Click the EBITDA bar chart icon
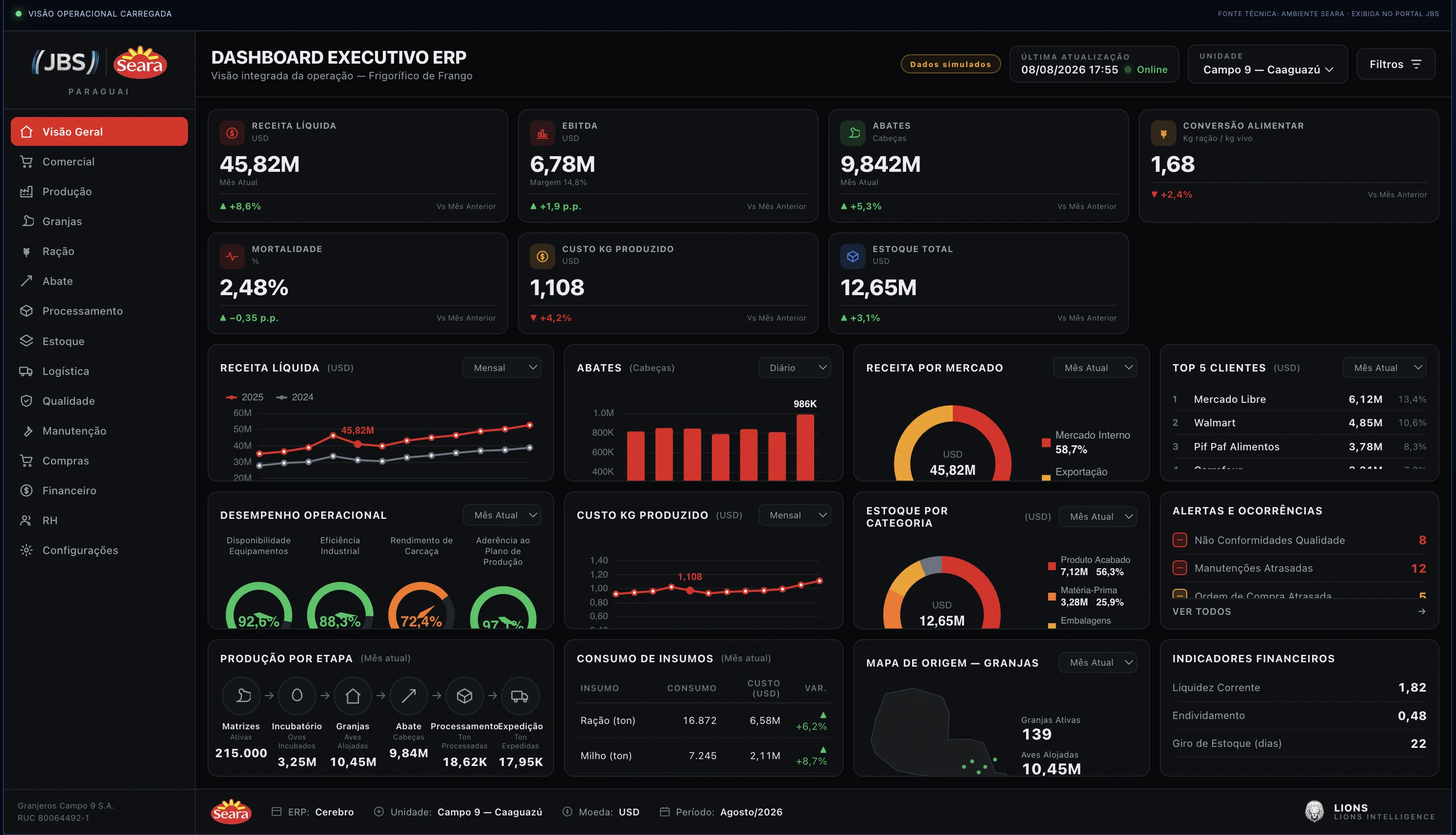 542,133
